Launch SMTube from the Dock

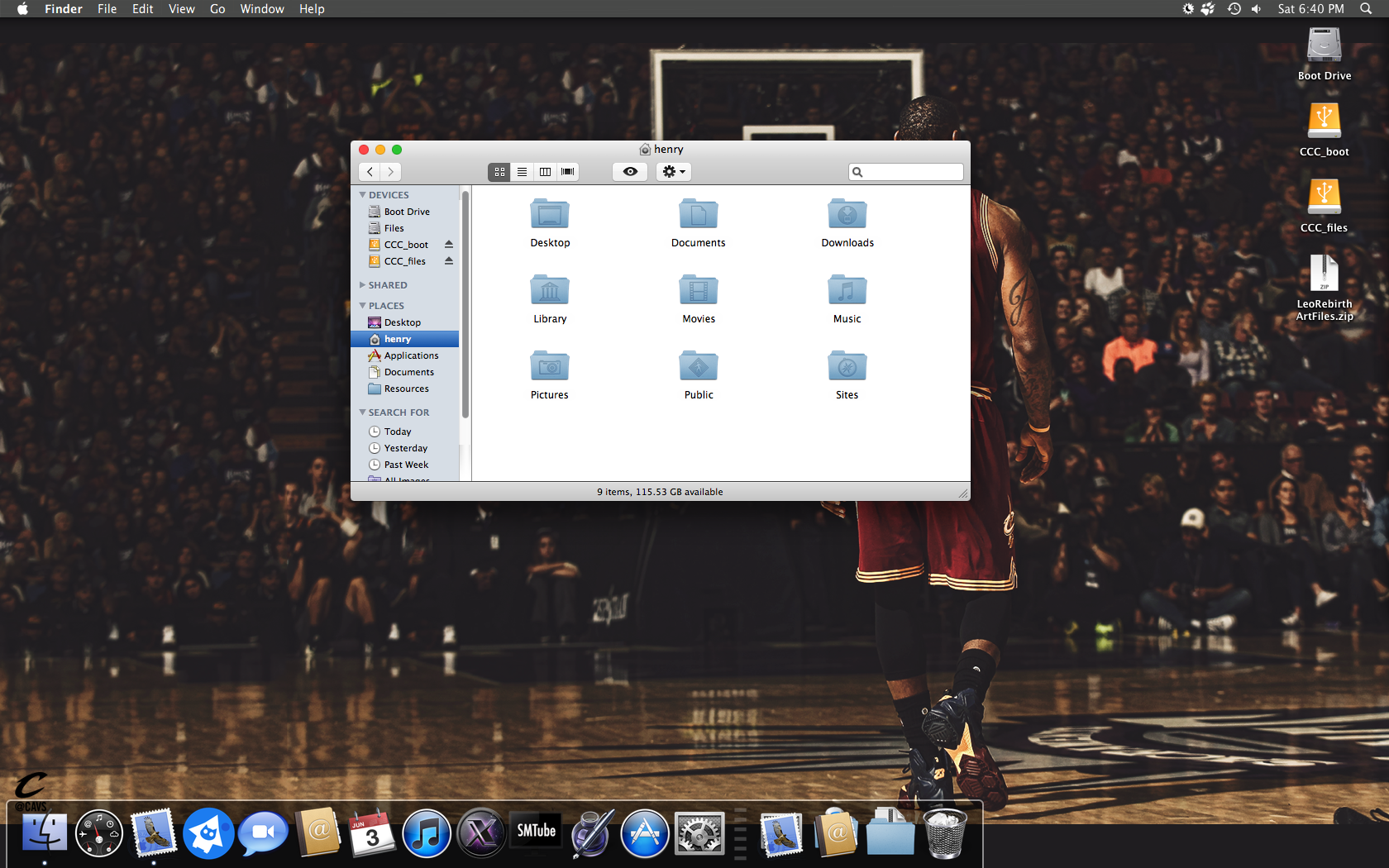click(x=536, y=830)
